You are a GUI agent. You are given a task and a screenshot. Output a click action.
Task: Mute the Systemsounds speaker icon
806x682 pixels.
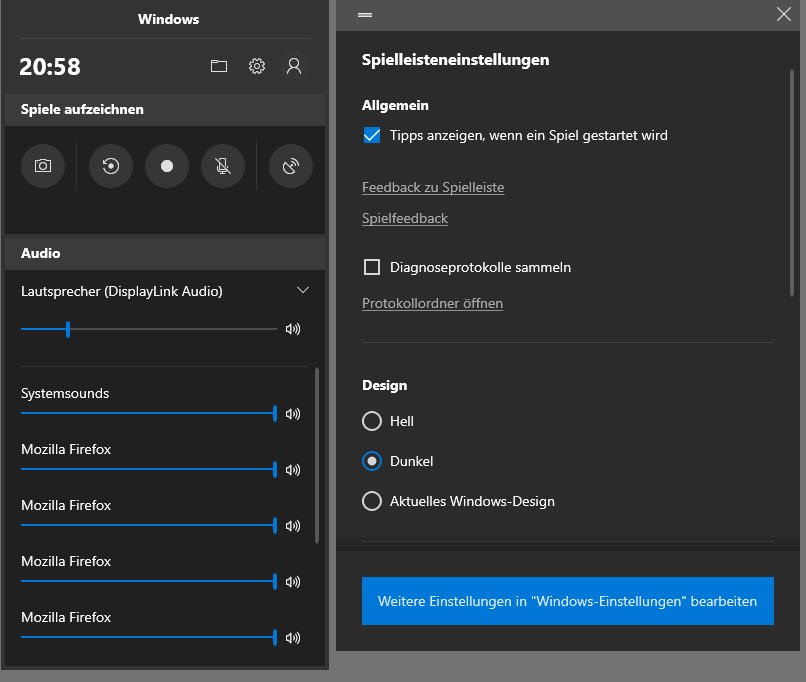[293, 413]
